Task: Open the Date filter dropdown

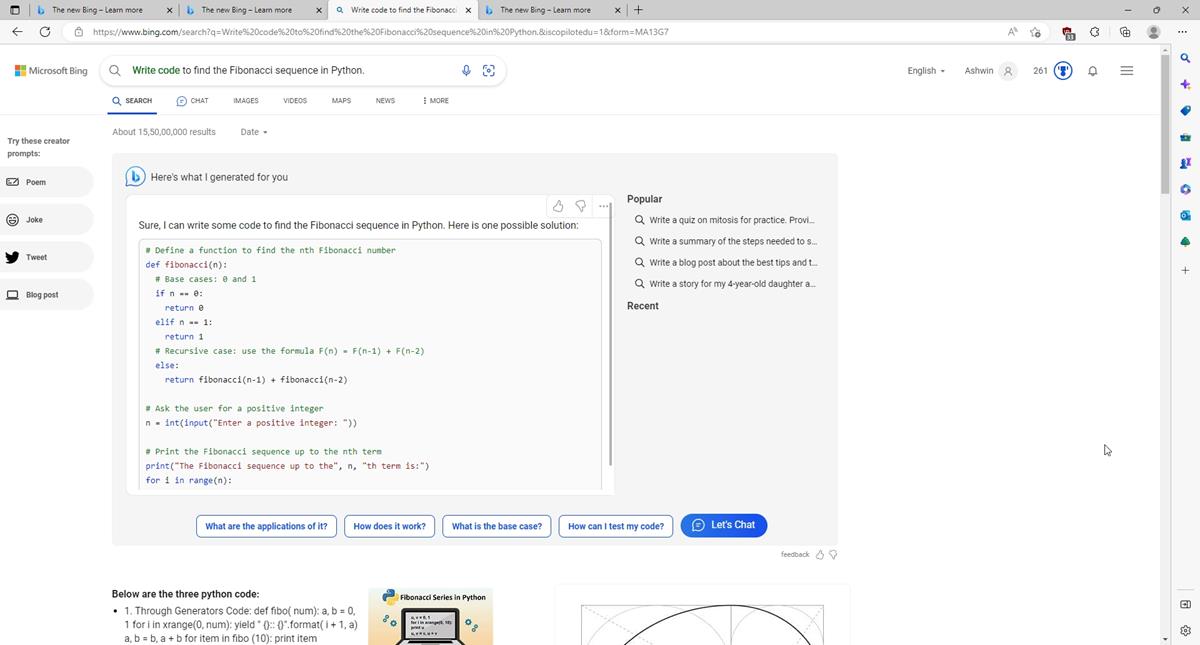Action: [x=252, y=131]
